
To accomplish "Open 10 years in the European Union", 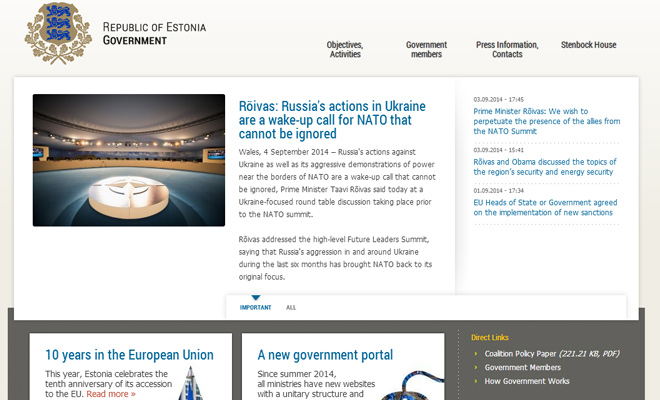I will 129,355.
